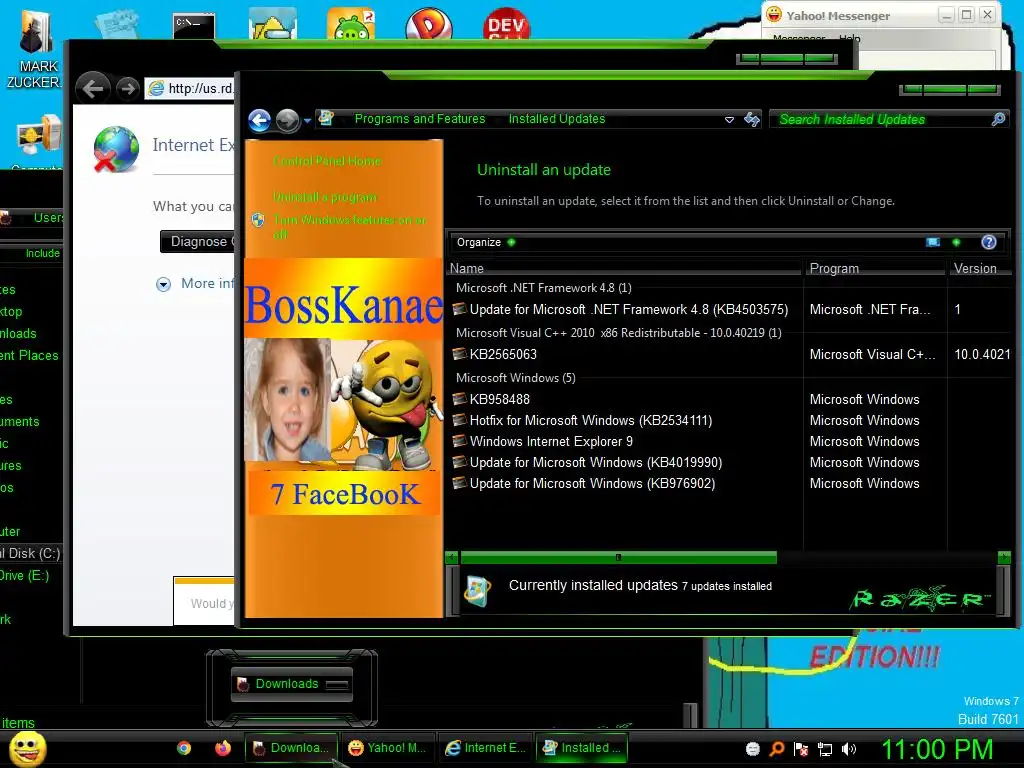Select the KB958488 update row
Image resolution: width=1024 pixels, height=768 pixels.
pos(500,400)
